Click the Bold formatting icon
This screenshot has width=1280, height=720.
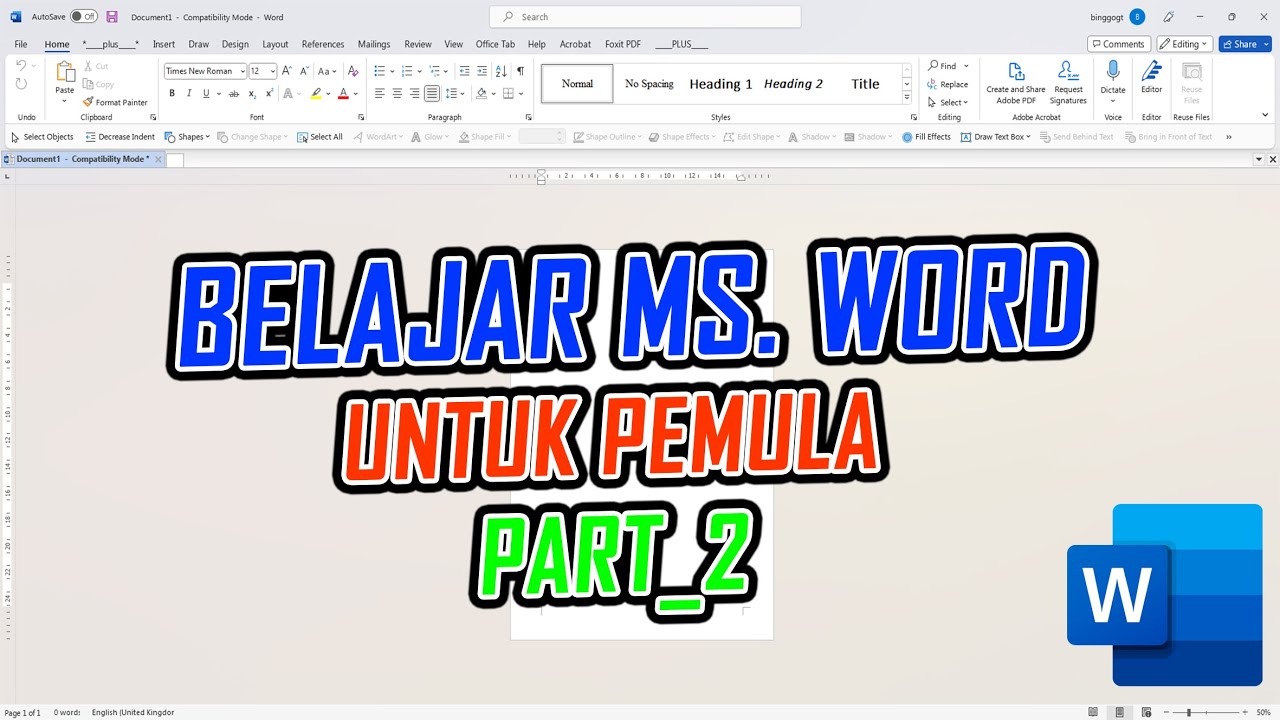(172, 93)
